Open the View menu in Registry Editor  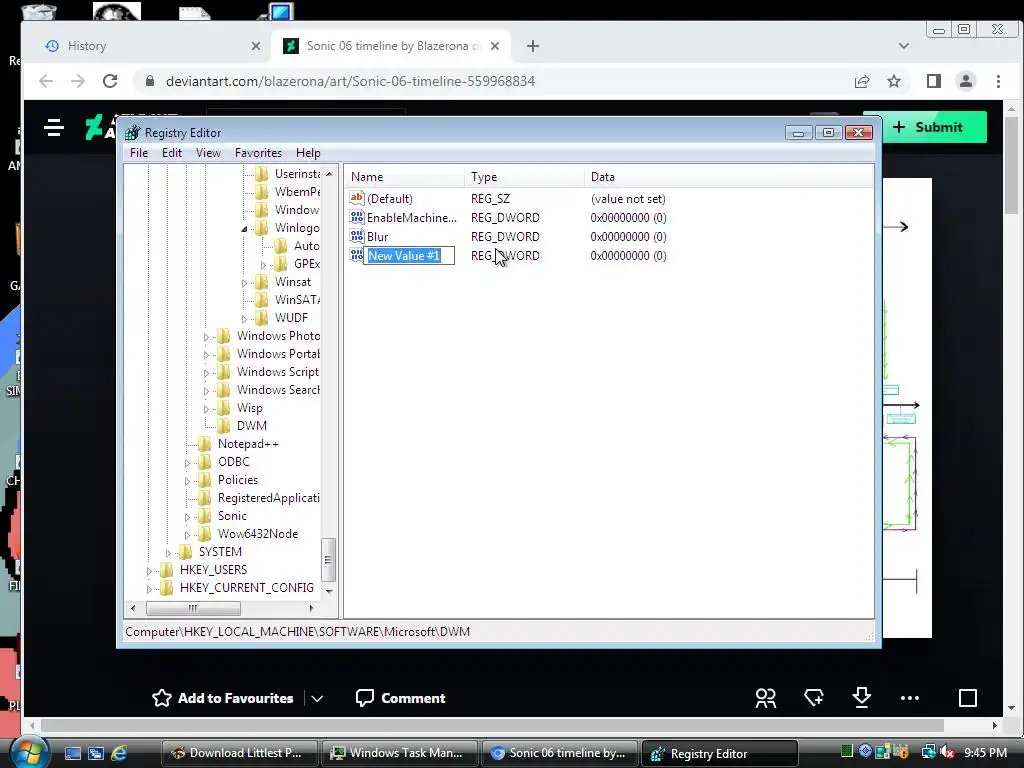tap(208, 153)
